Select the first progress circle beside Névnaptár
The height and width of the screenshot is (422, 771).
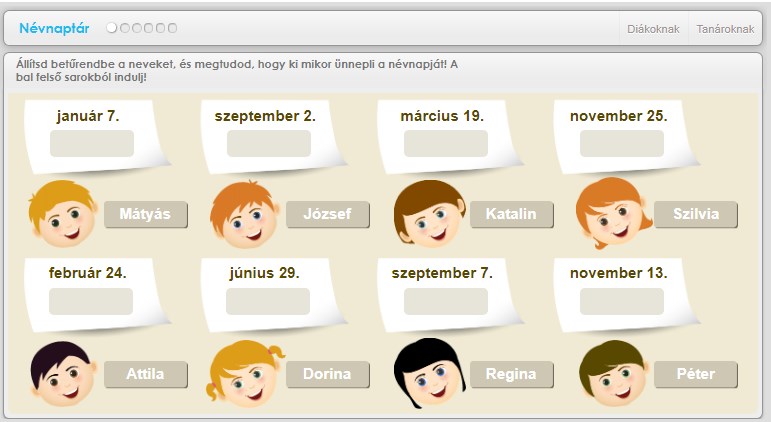[112, 28]
